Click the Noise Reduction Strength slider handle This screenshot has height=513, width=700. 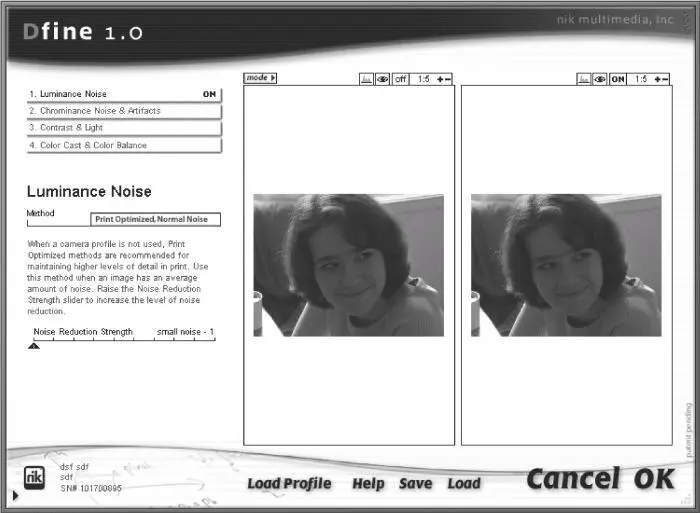[34, 345]
